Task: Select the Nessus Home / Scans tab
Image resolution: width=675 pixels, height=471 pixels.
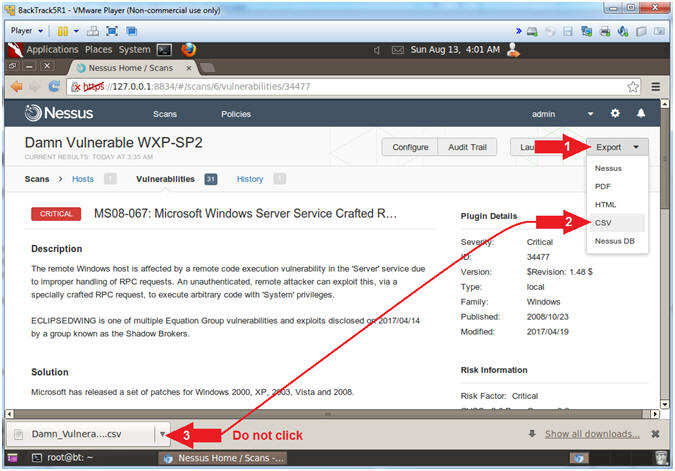Action: [x=130, y=68]
